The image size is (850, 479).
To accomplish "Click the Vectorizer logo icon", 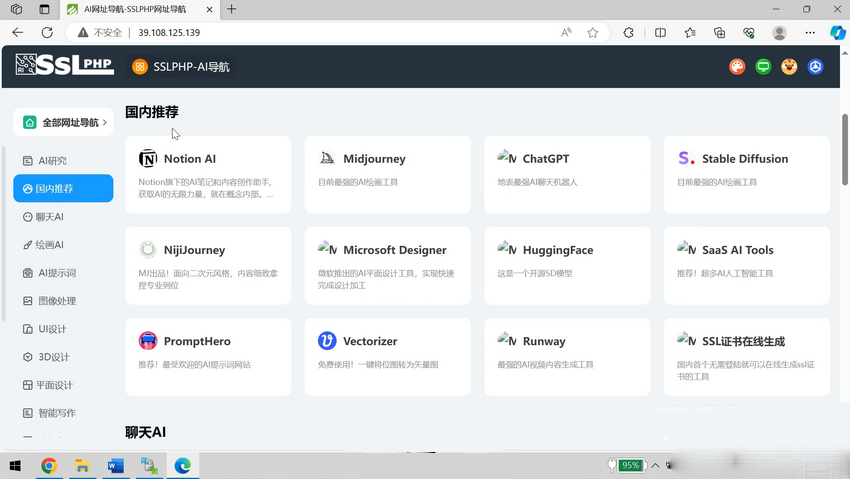I will [327, 341].
